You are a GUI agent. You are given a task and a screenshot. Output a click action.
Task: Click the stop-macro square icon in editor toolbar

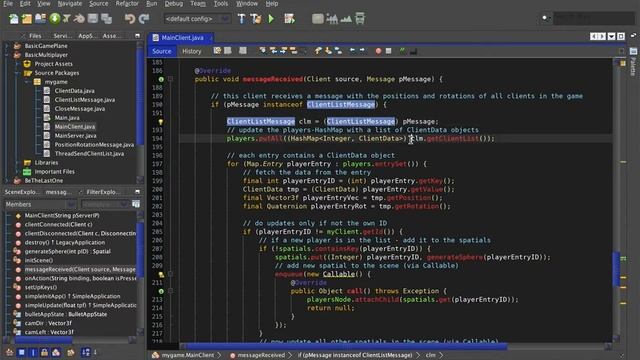coord(389,51)
